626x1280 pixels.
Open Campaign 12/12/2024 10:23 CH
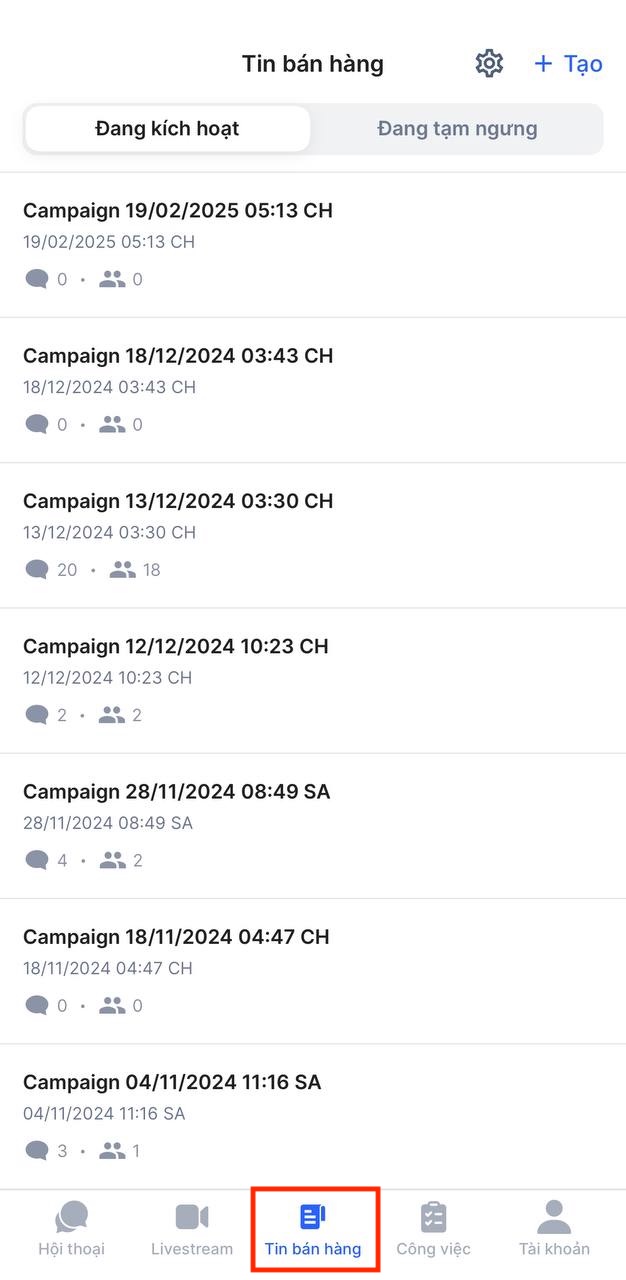coord(176,647)
